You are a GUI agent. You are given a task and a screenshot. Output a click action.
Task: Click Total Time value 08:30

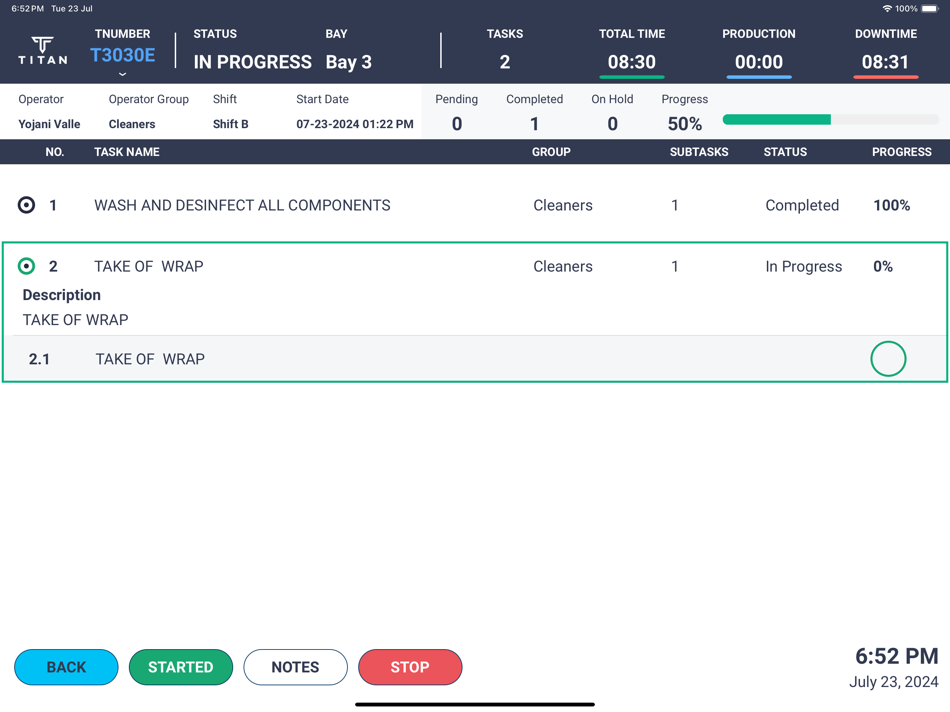[x=632, y=62]
